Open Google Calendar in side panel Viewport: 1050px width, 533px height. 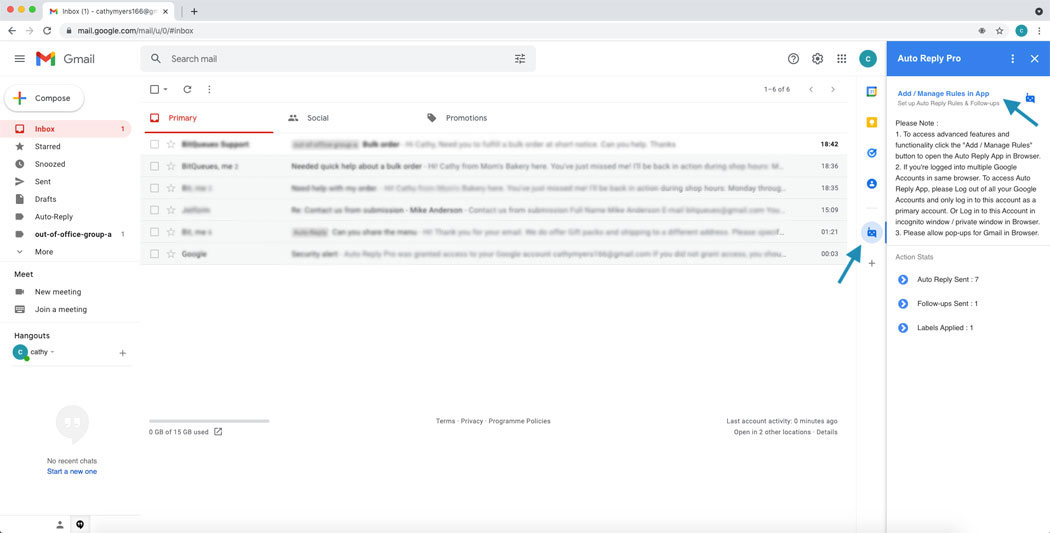[871, 92]
